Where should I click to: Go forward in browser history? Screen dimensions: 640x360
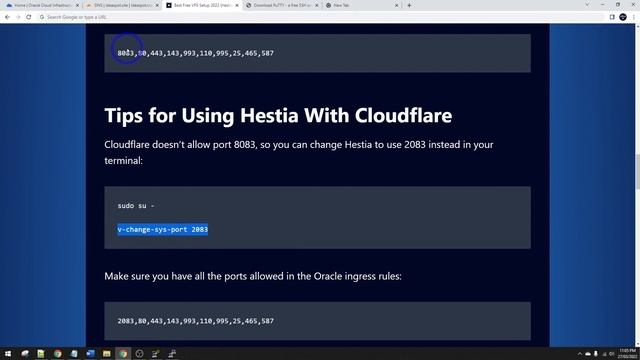click(18, 17)
